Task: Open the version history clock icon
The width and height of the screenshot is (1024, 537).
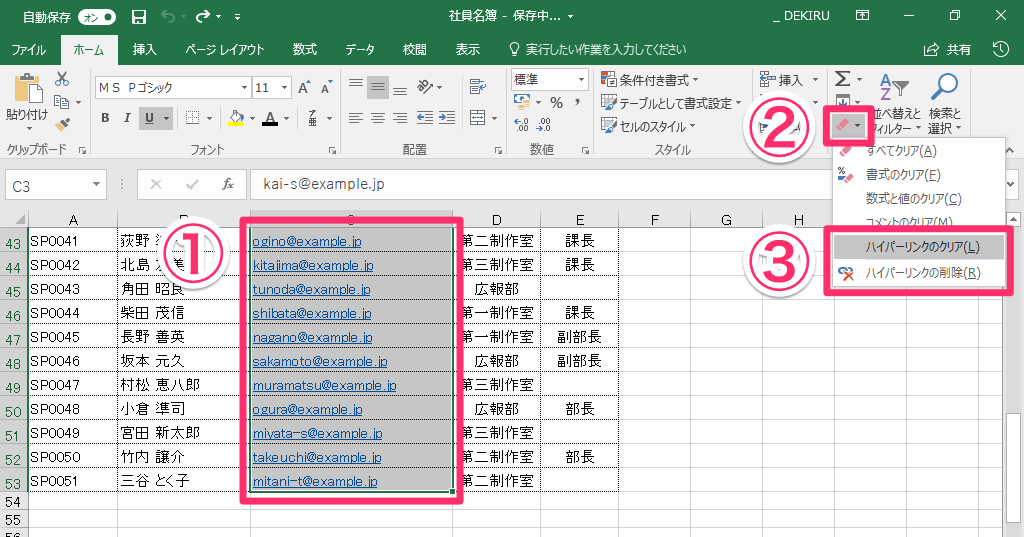Action: pyautogui.click(x=1000, y=49)
